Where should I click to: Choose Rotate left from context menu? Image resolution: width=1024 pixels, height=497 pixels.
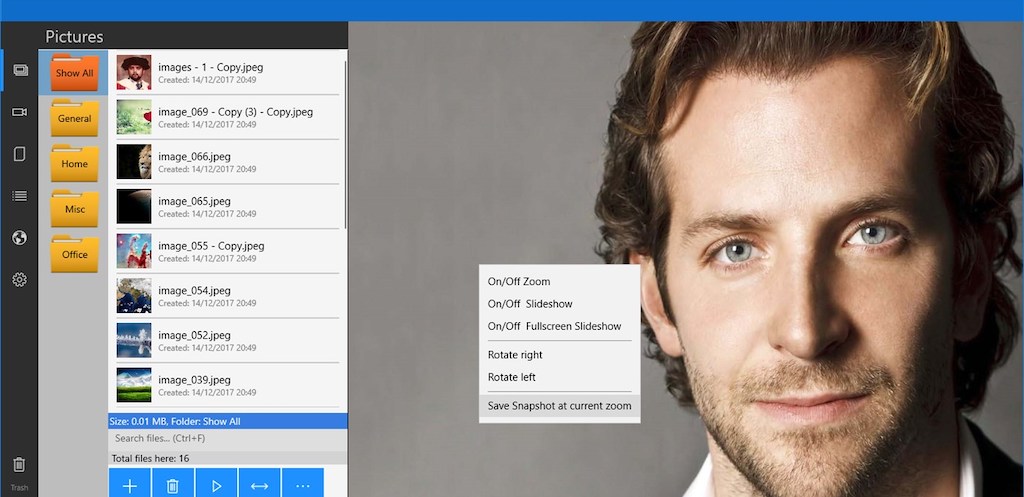512,377
